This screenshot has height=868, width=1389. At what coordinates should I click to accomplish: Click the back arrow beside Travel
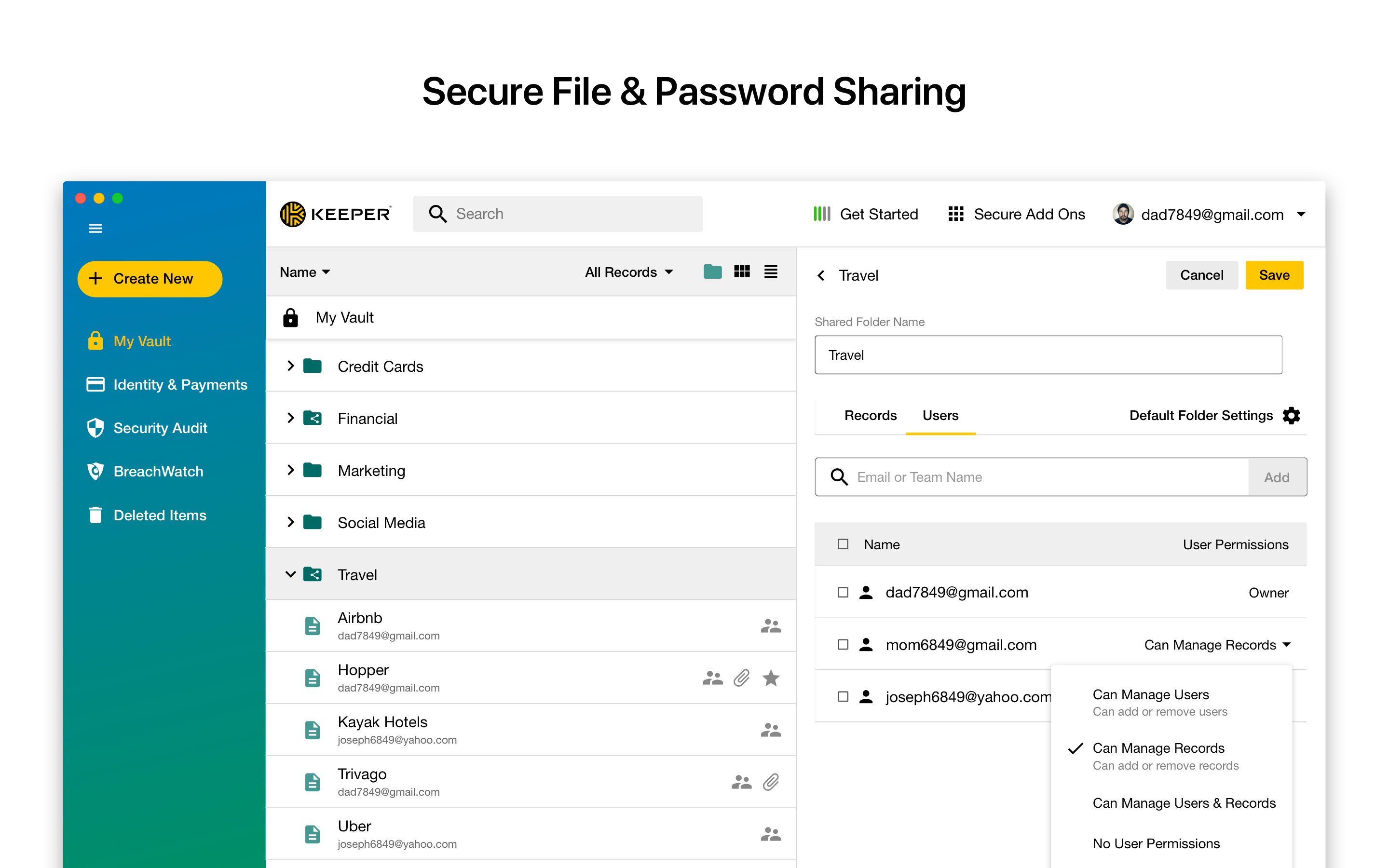(821, 275)
